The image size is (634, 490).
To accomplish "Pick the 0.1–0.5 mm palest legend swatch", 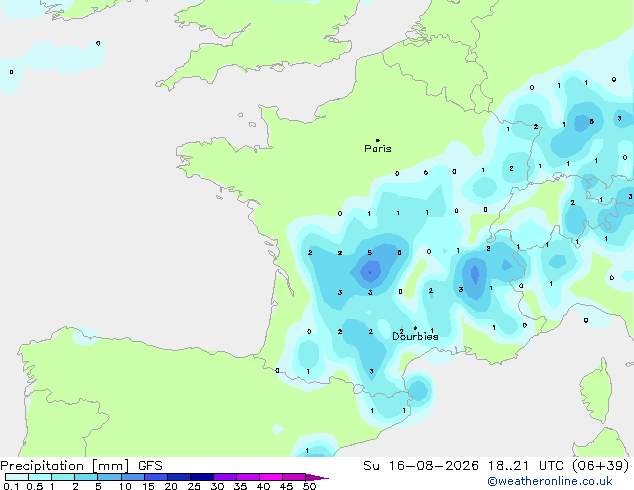I will pyautogui.click(x=17, y=477).
